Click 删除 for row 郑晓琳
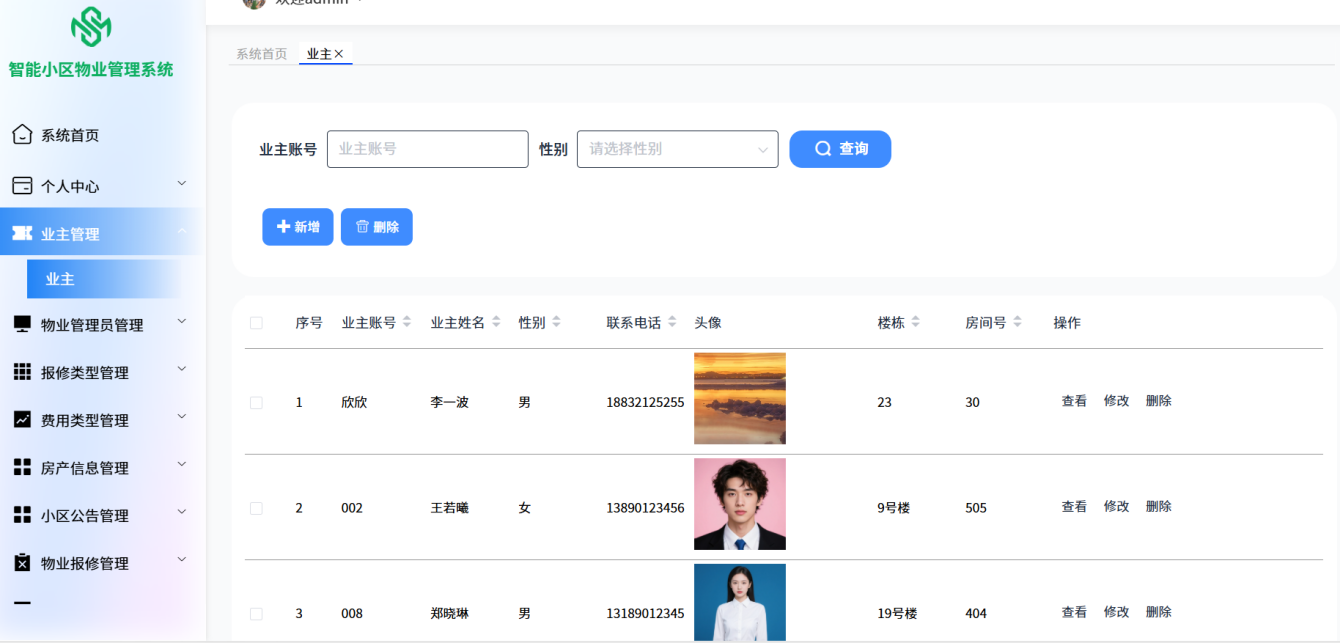This screenshot has height=643, width=1340. (x=1159, y=612)
